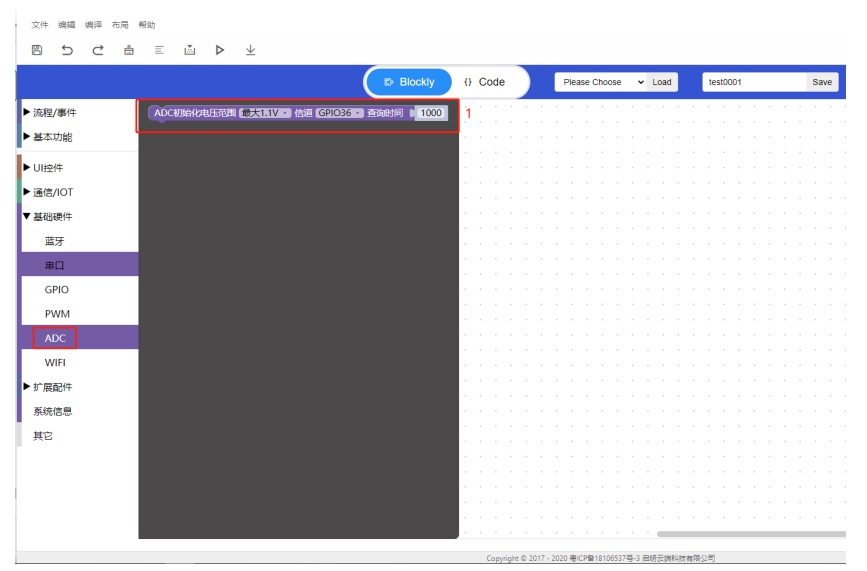Click the print icon in toolbar
Screen dimensions: 867x571
[x=129, y=50]
